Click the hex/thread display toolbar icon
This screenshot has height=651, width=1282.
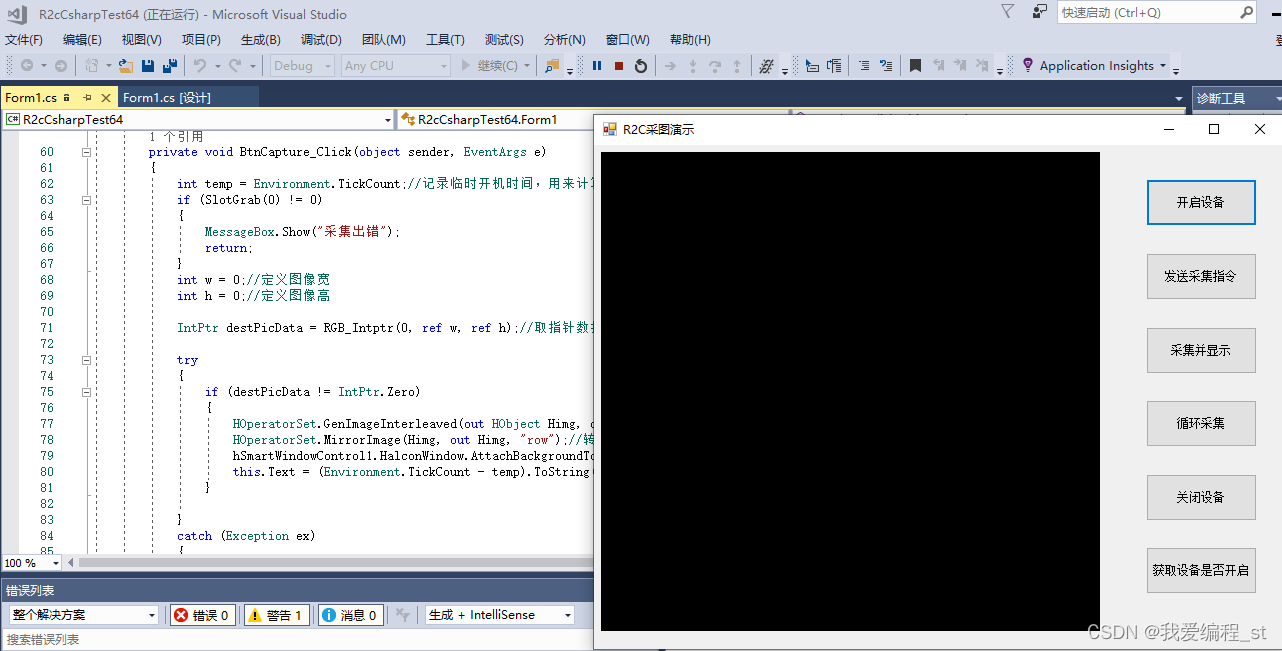pyautogui.click(x=767, y=66)
